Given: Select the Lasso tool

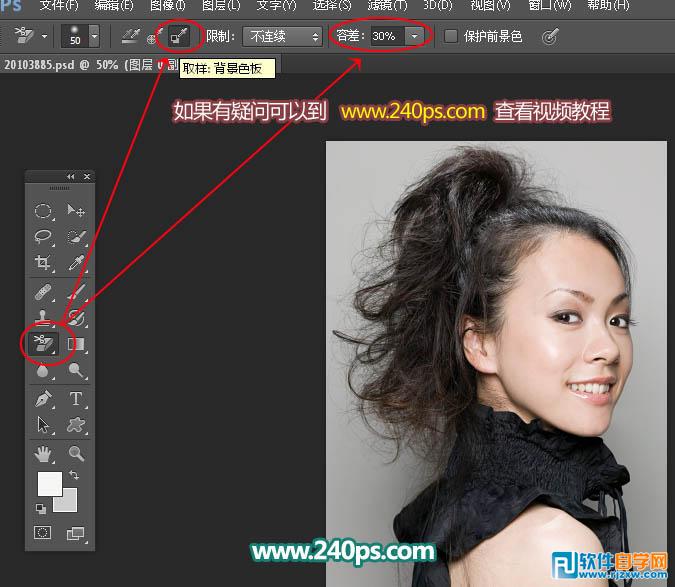Looking at the screenshot, I should [43, 236].
